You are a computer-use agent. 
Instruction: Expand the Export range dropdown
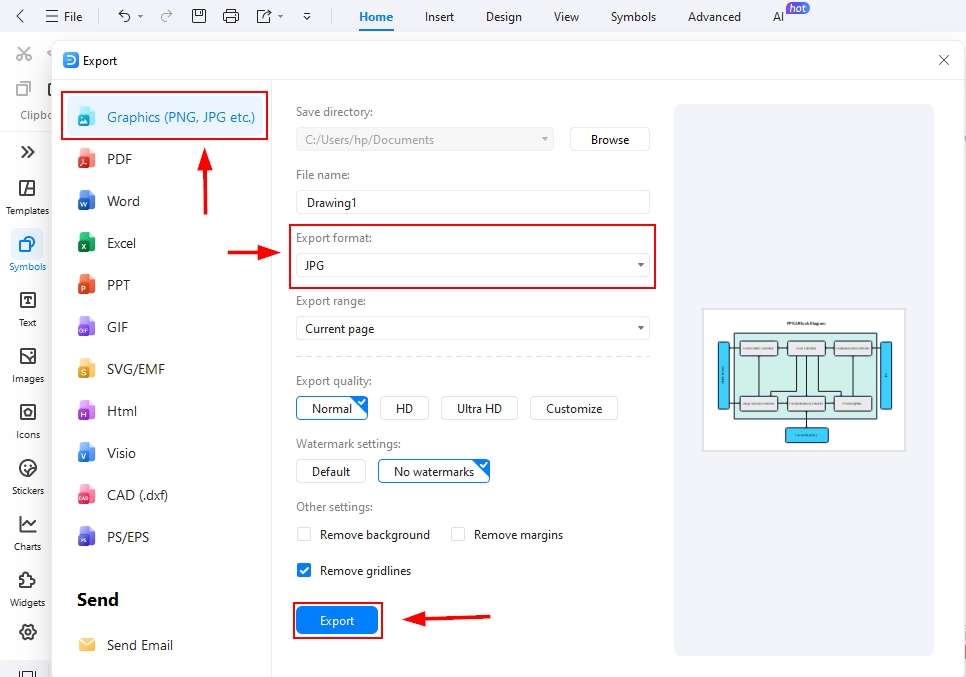point(641,328)
